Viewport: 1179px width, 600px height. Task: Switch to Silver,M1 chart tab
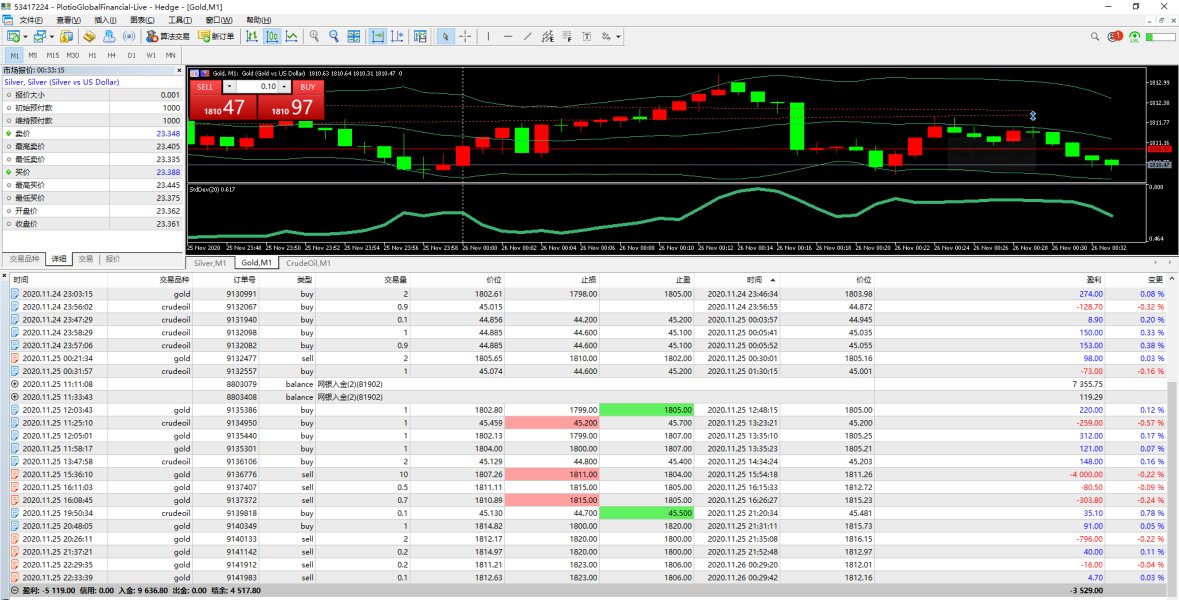tap(210, 263)
